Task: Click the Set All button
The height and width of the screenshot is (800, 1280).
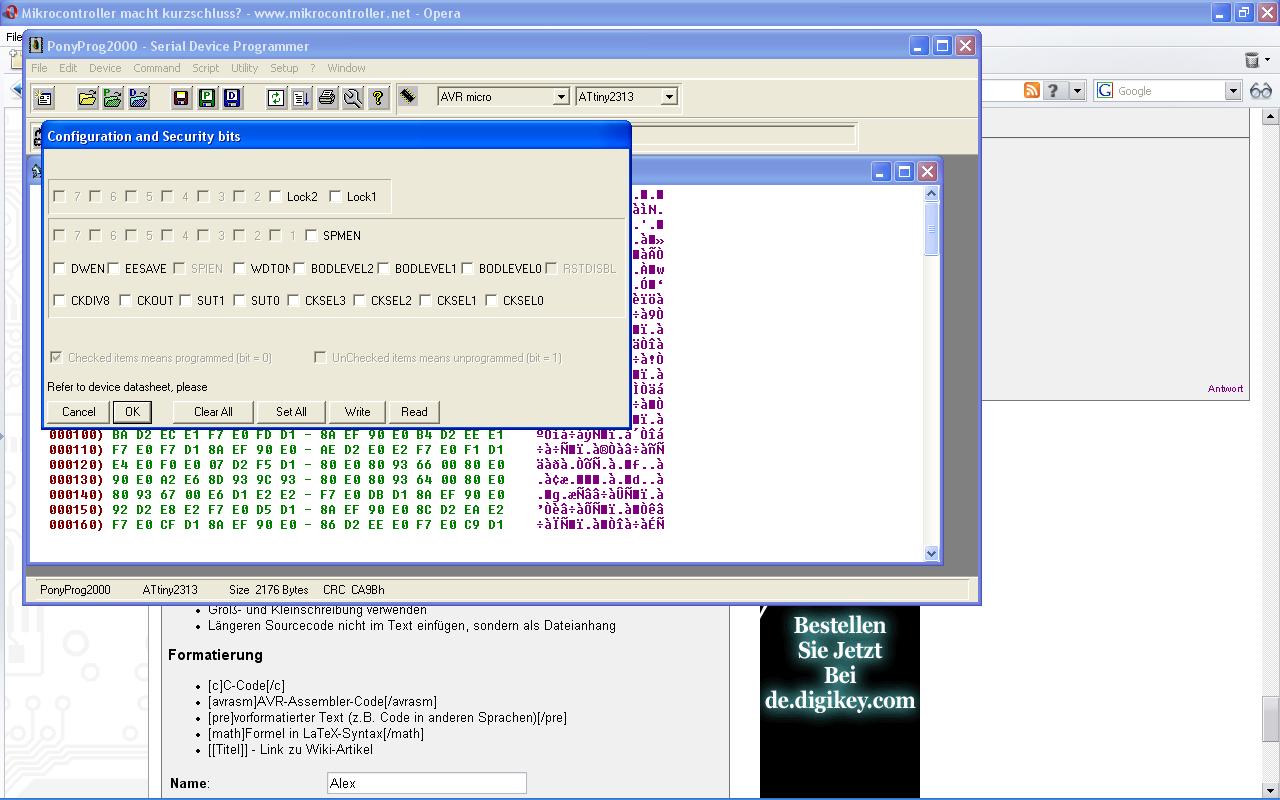Action: coord(291,412)
